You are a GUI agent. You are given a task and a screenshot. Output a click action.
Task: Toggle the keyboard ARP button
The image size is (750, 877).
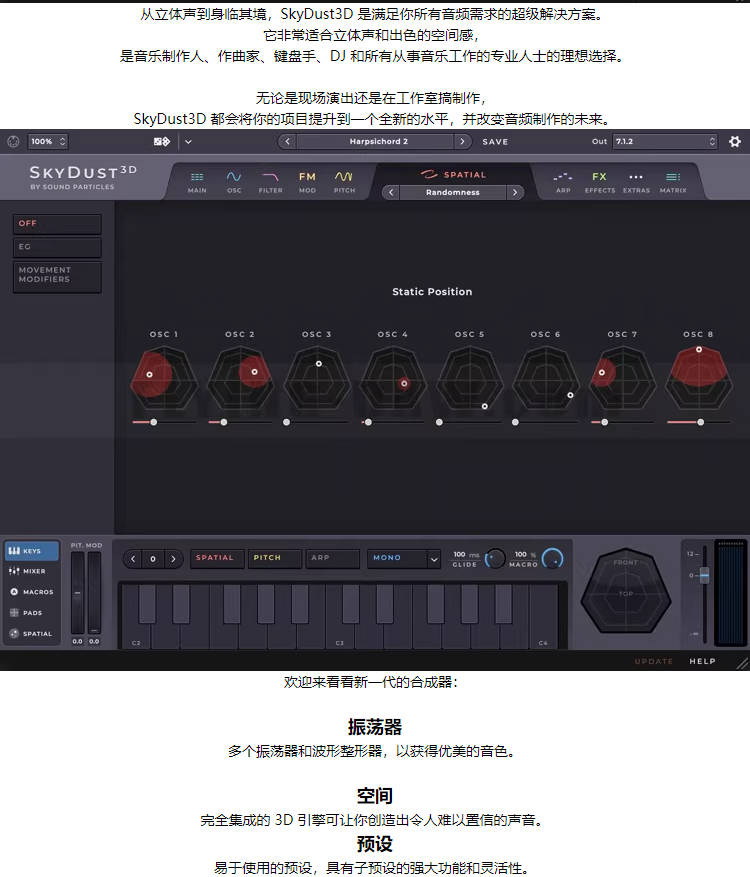click(332, 558)
